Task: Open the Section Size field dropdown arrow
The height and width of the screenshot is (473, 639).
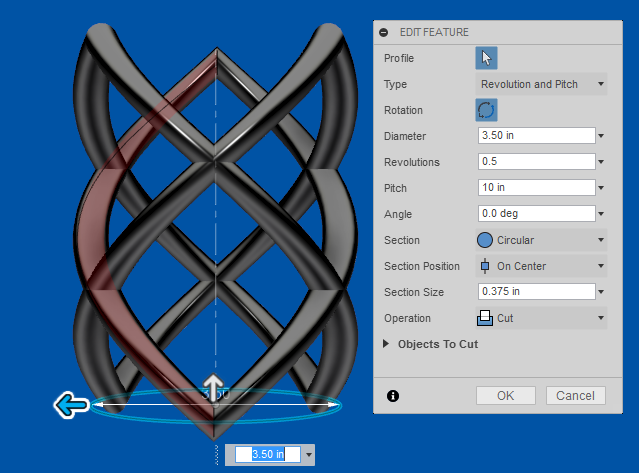Action: tap(601, 292)
